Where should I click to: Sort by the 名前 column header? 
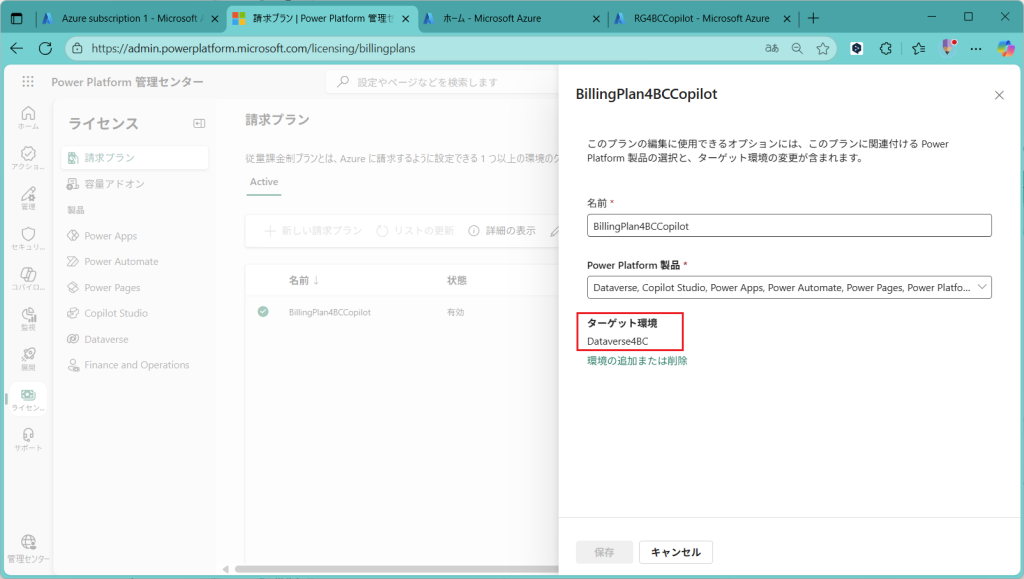[x=304, y=280]
